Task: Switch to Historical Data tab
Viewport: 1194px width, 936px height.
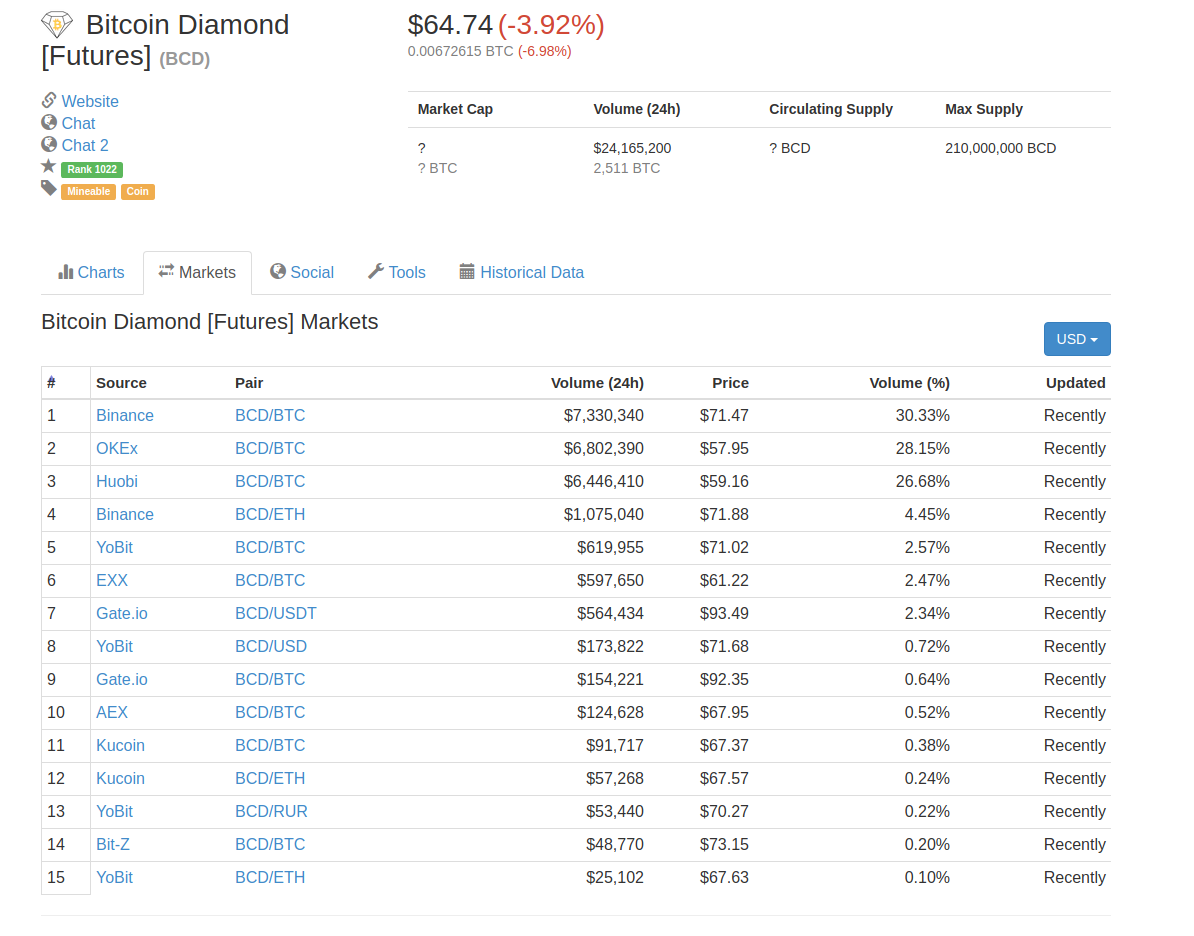Action: [522, 273]
